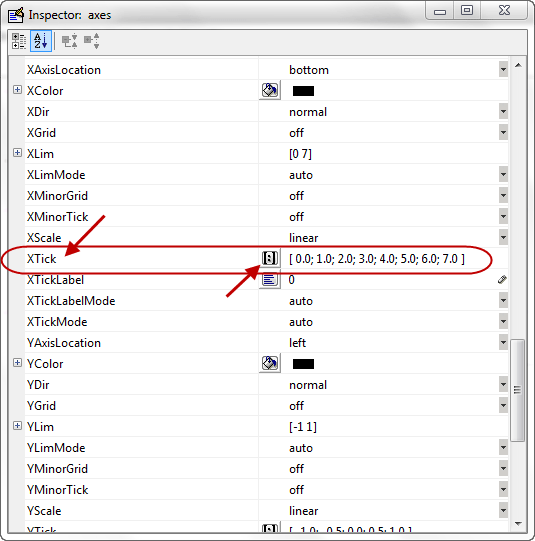535x541 pixels.
Task: Open XLimMode dropdown arrow
Action: point(503,175)
